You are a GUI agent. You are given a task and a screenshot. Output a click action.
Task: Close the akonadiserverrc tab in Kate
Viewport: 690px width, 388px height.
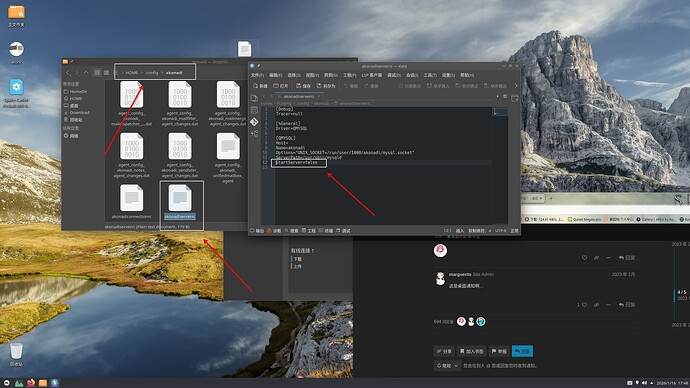(319, 96)
